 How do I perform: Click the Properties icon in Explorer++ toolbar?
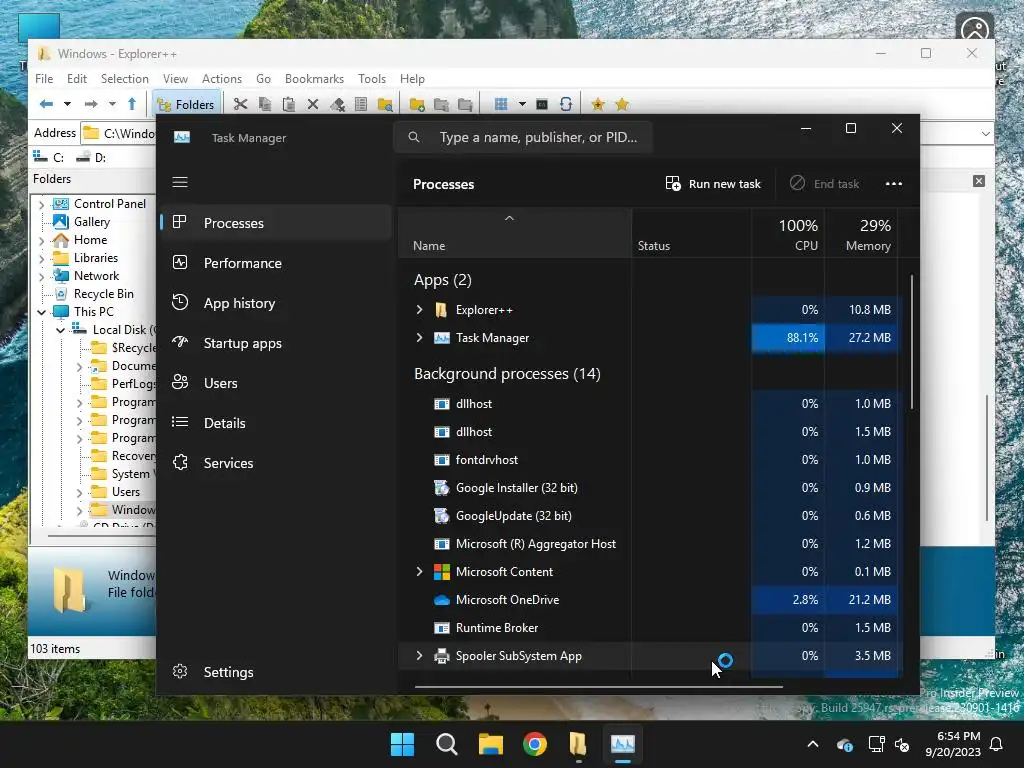coord(360,104)
